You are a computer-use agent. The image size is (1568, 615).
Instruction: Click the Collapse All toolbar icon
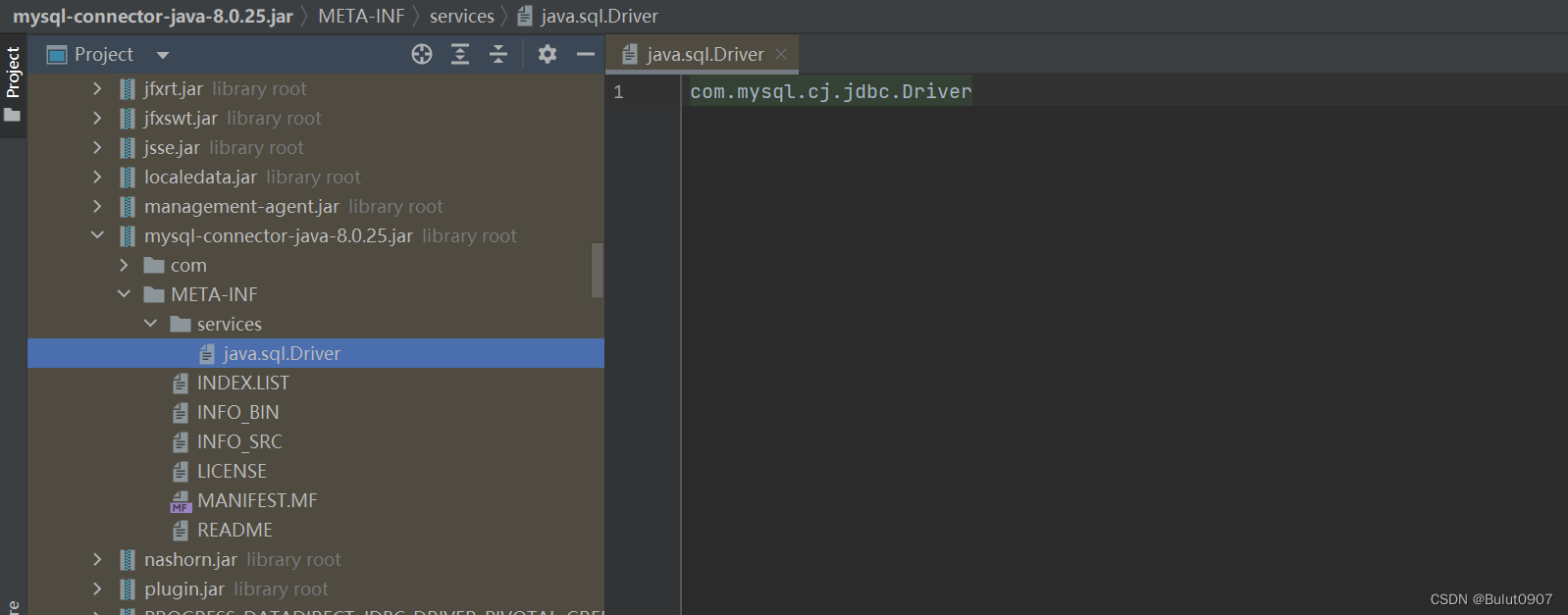(x=498, y=54)
